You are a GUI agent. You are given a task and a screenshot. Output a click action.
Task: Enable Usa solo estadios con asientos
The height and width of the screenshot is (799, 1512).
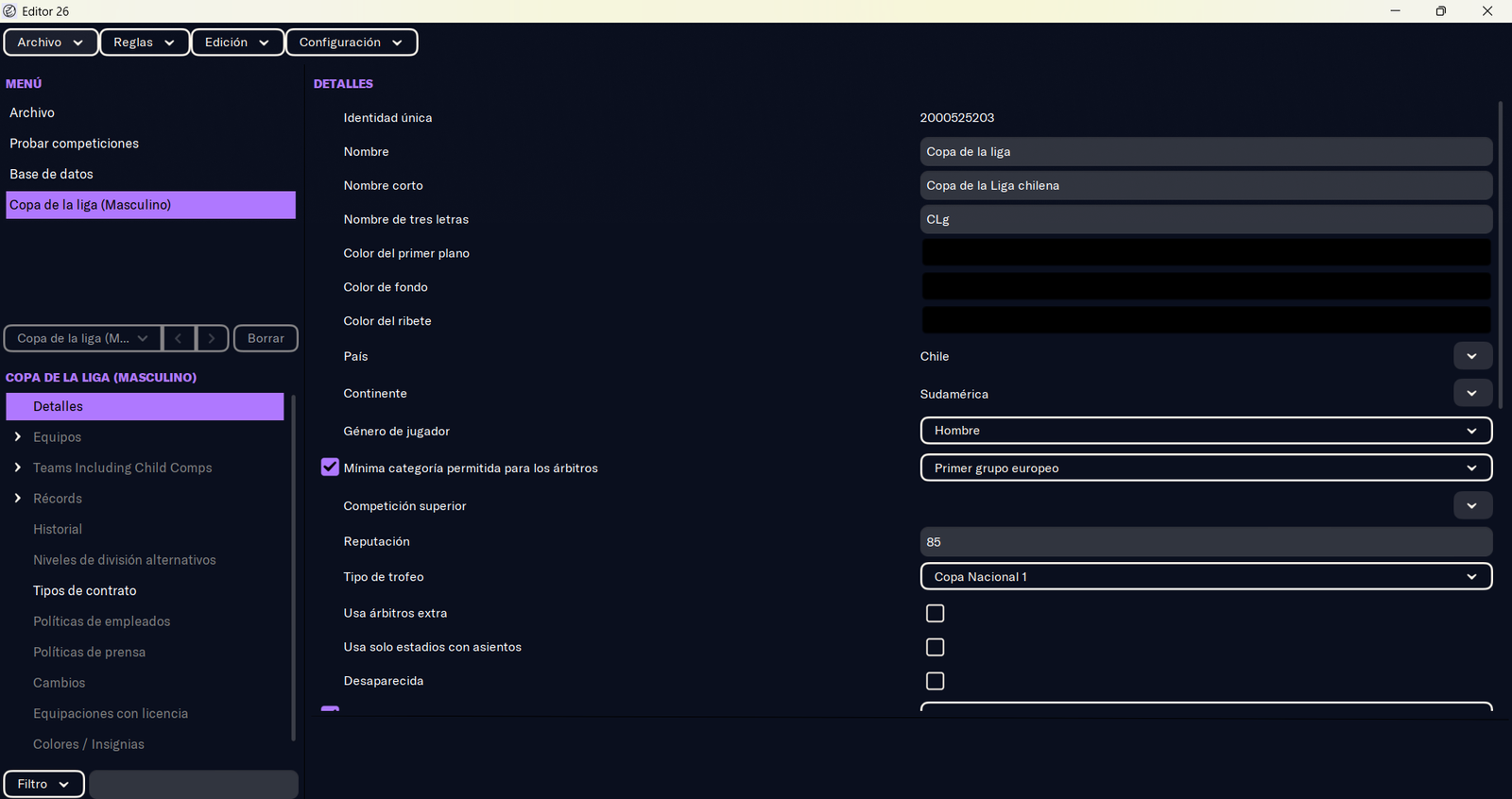(x=935, y=647)
